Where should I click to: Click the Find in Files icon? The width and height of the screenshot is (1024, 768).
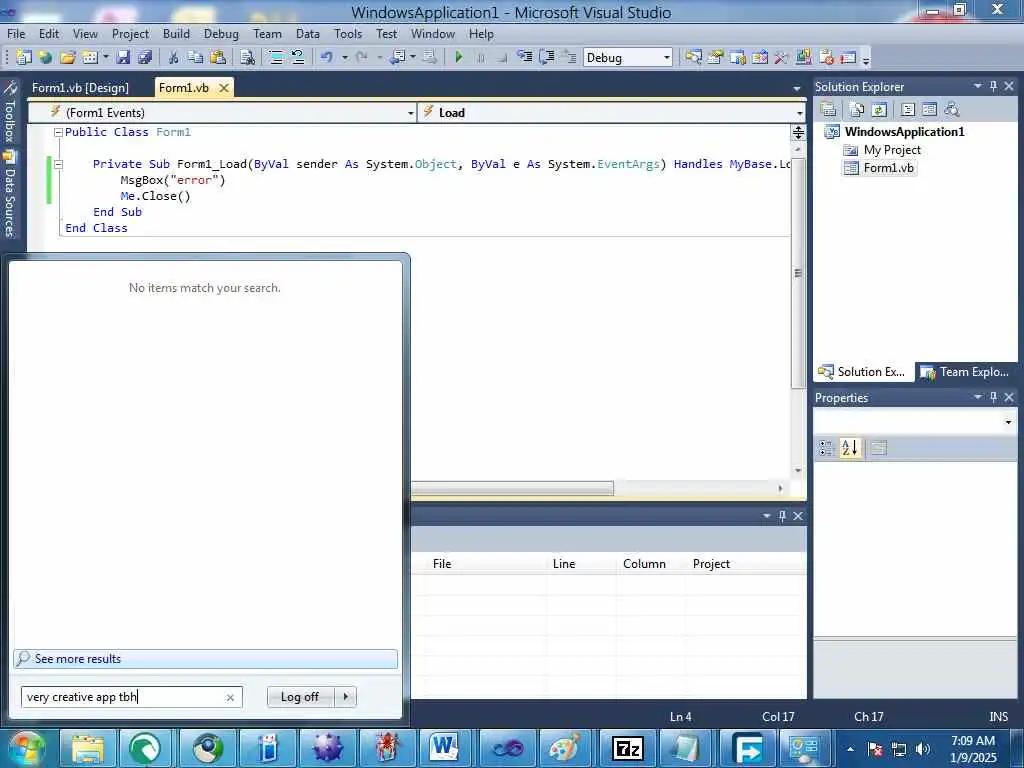click(247, 57)
